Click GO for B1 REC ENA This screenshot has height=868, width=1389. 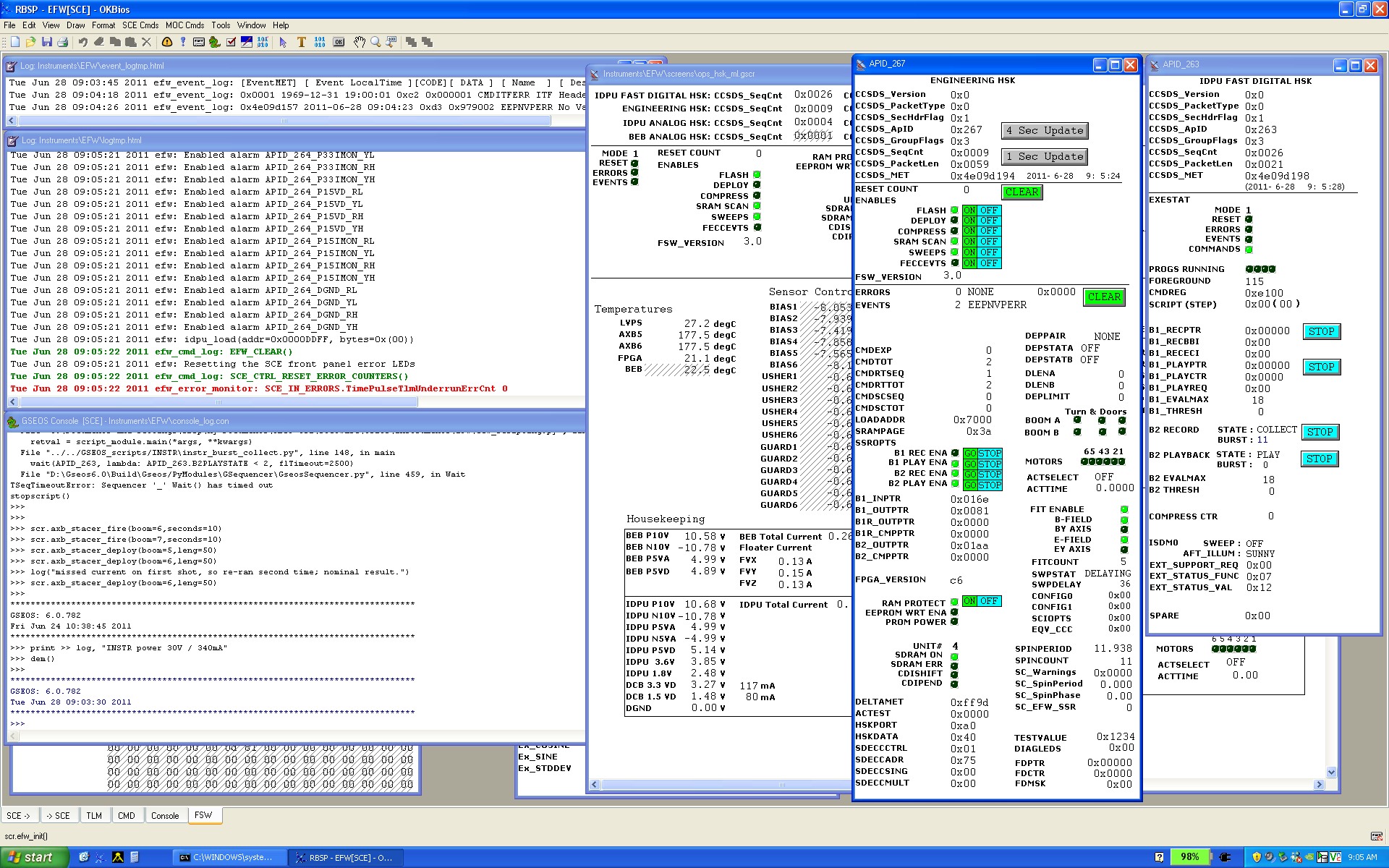(970, 454)
